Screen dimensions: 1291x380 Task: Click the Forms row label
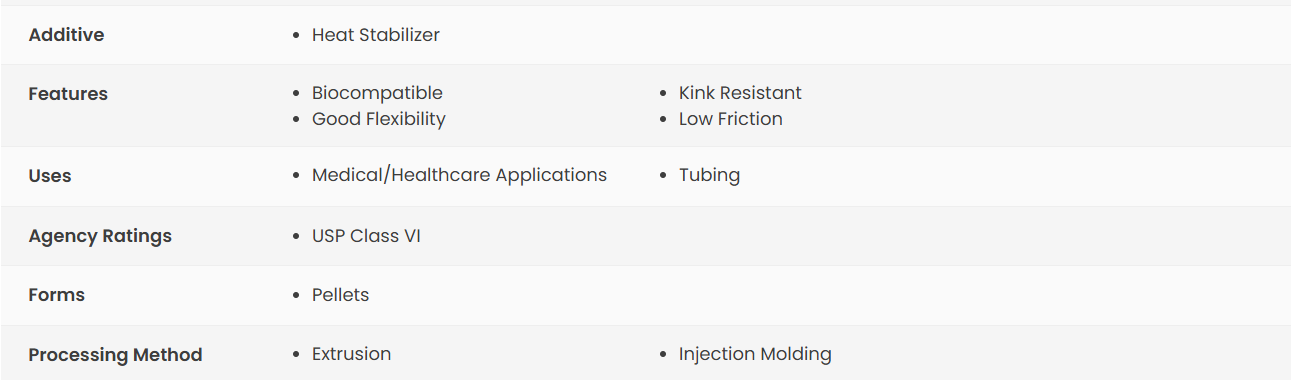click(57, 295)
